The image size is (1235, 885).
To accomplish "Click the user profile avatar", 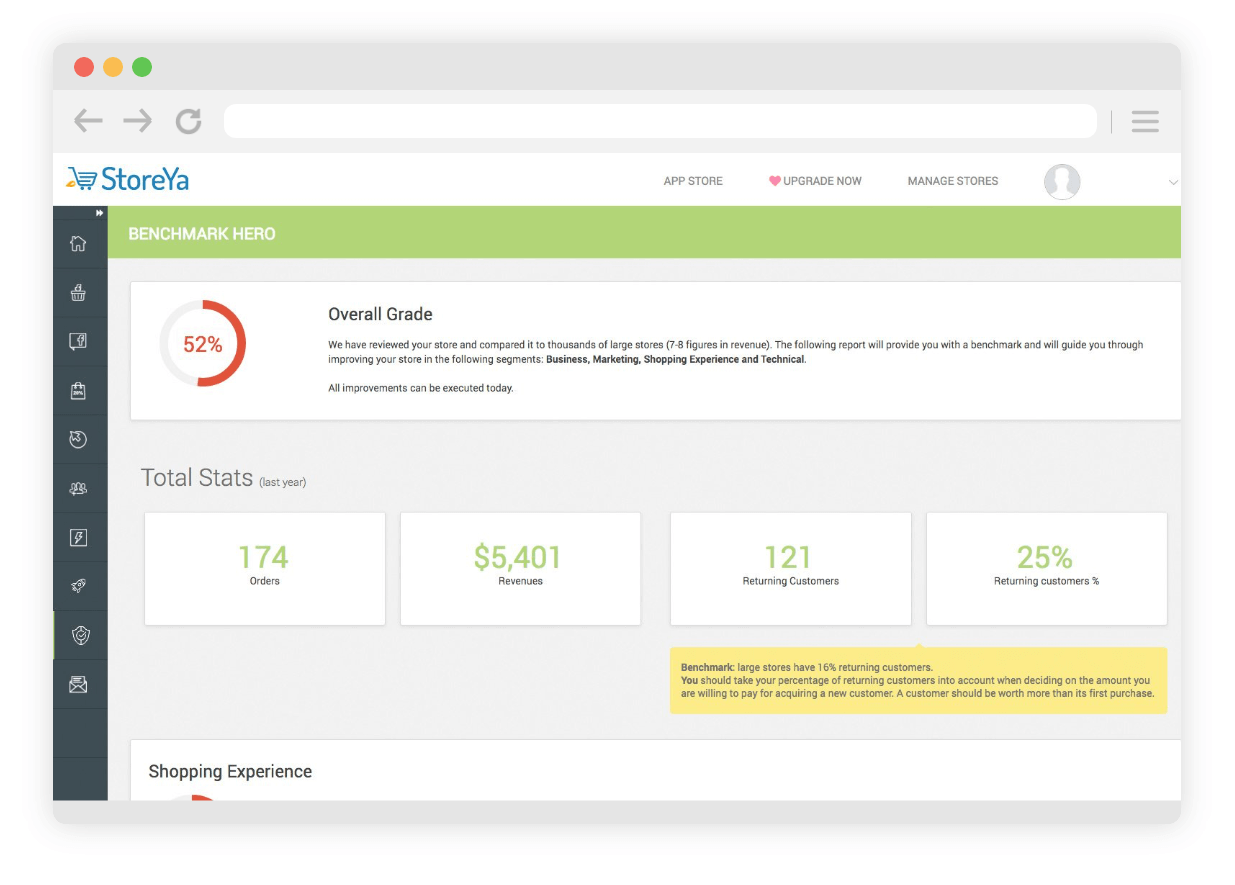I will [1062, 182].
